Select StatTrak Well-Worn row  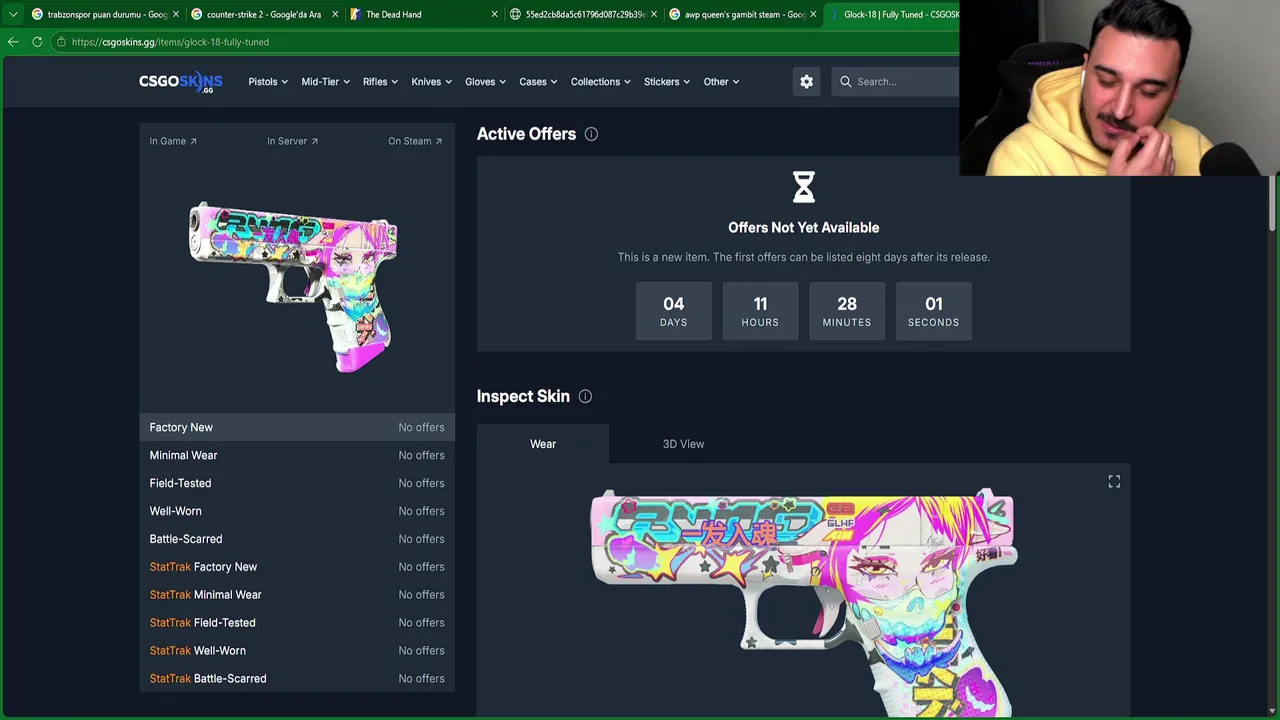(x=297, y=651)
